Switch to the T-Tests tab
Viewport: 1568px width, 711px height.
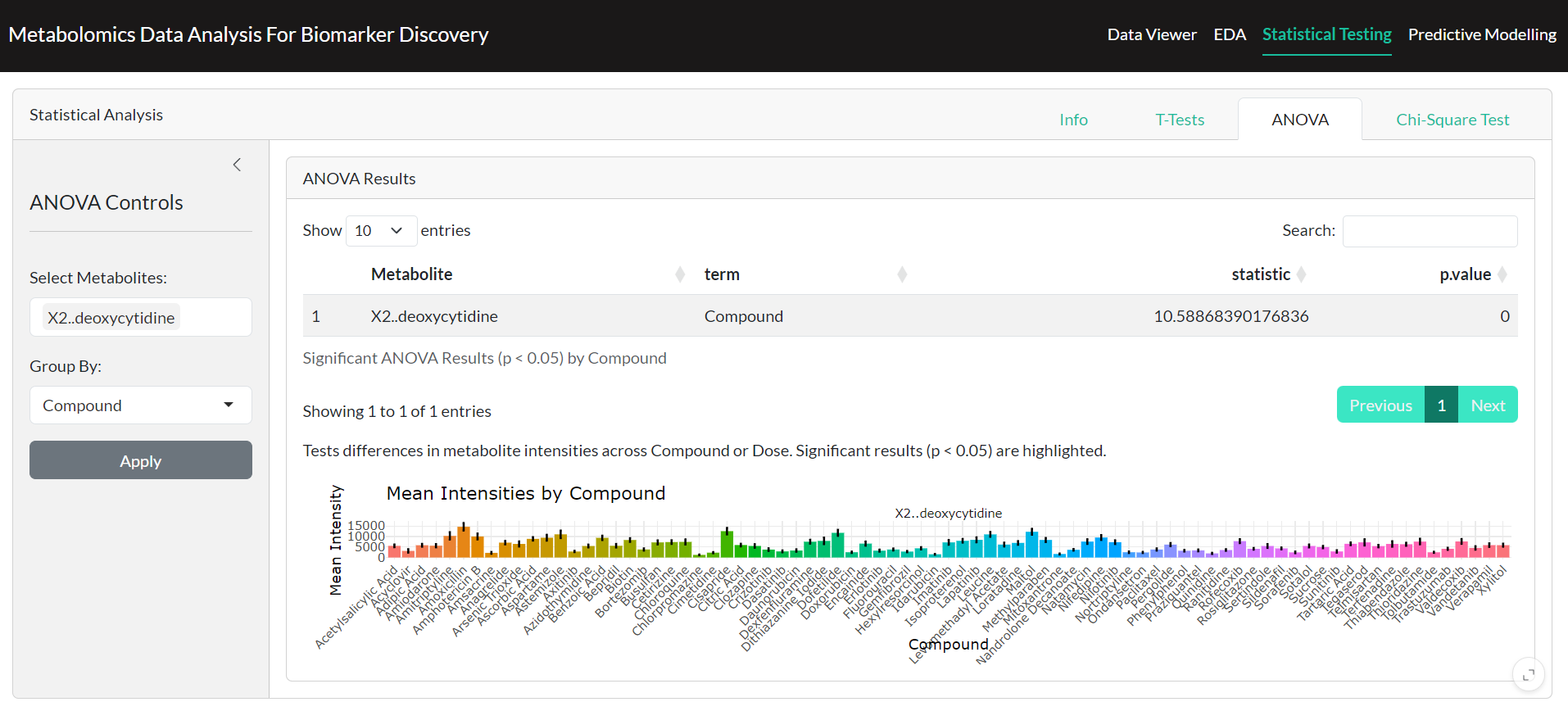click(1180, 120)
